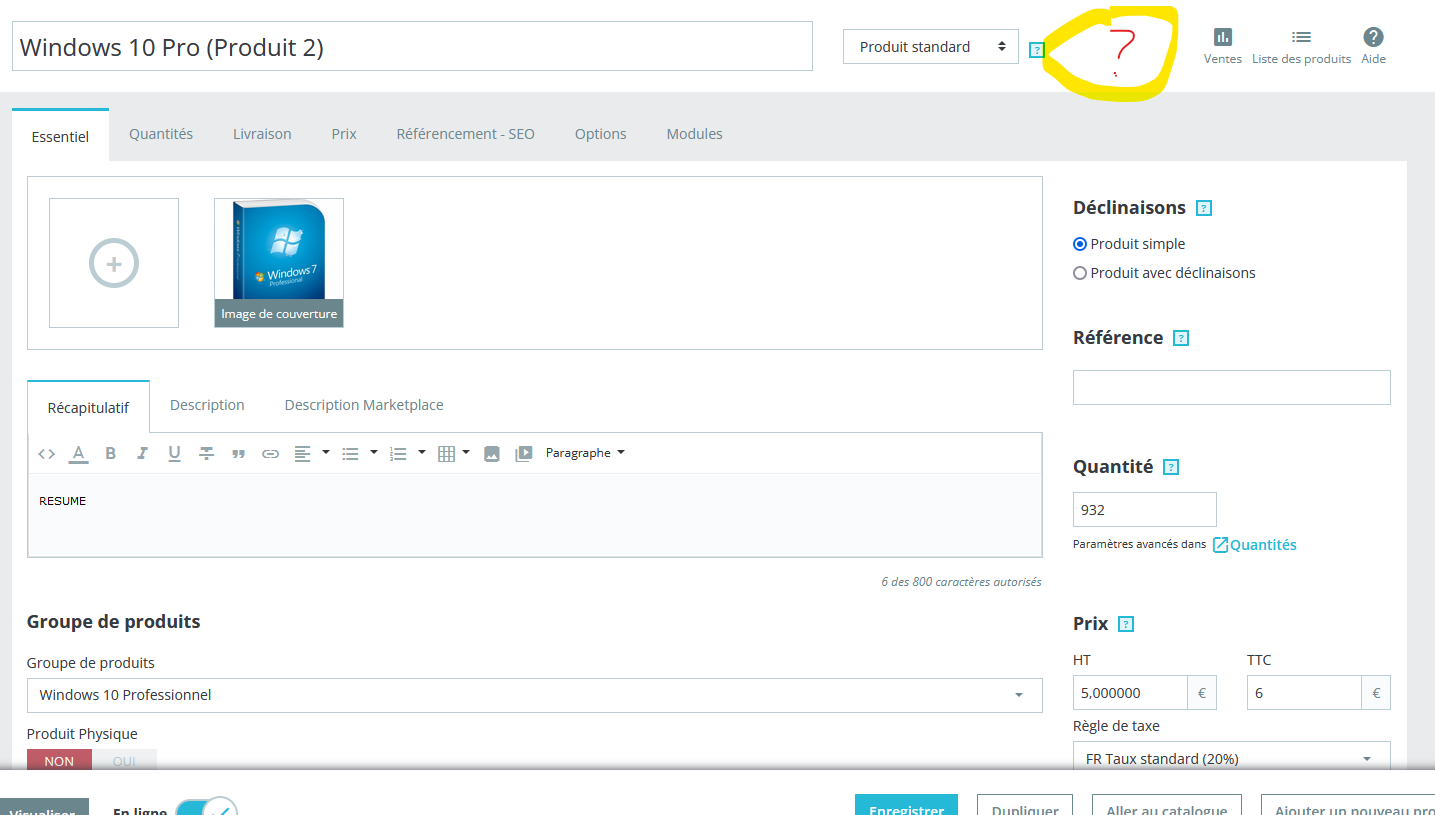Image resolution: width=1435 pixels, height=815 pixels.
Task: Apply bold formatting in Récapitulatif editor
Action: pos(111,453)
